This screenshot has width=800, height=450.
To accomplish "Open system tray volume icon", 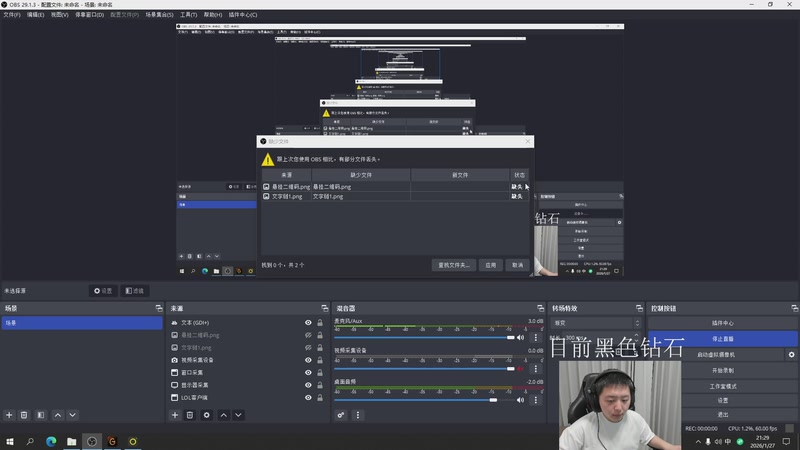I will pyautogui.click(x=718, y=442).
